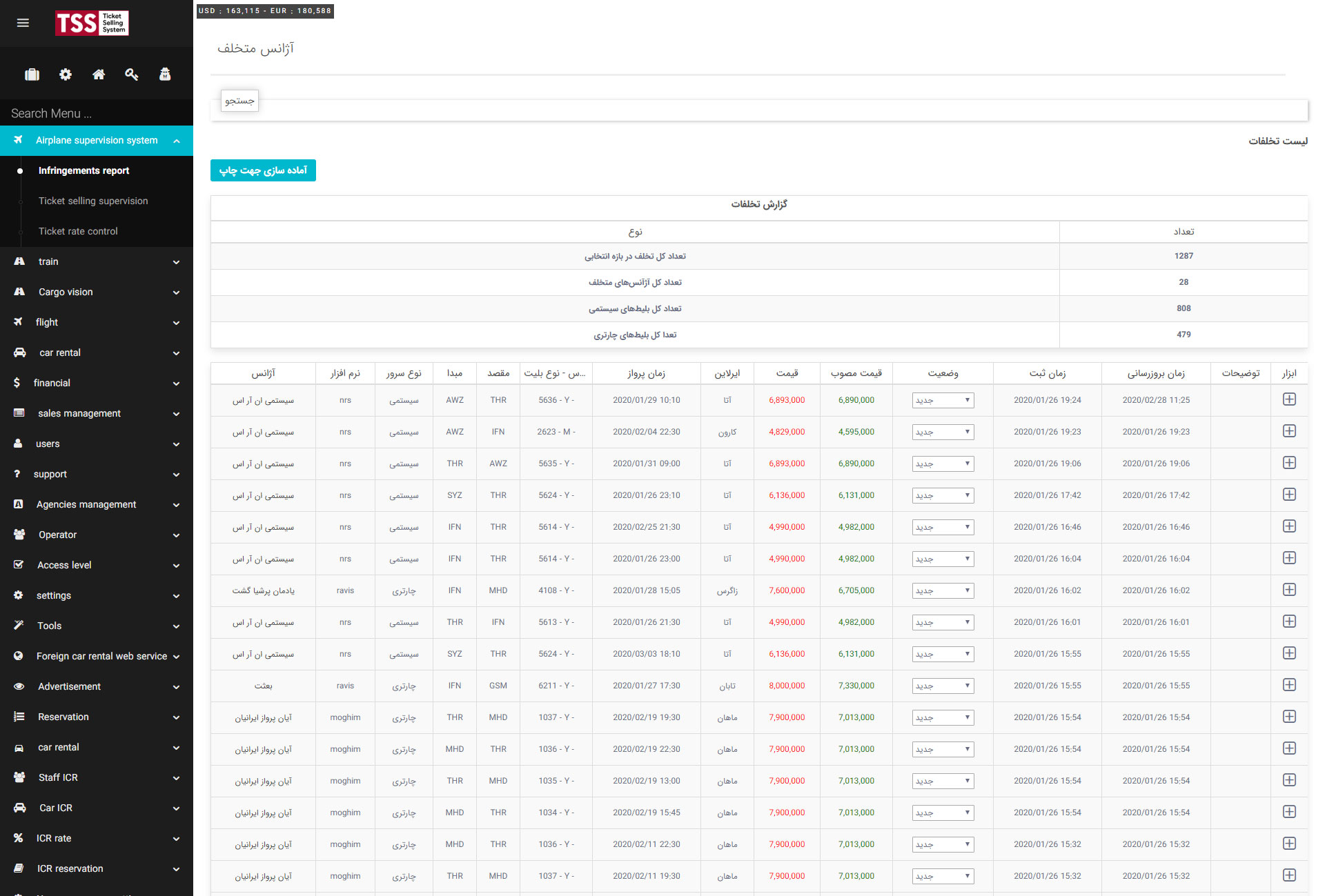
Task: Click the suitcase icon in sidebar toolbar
Action: 32,74
